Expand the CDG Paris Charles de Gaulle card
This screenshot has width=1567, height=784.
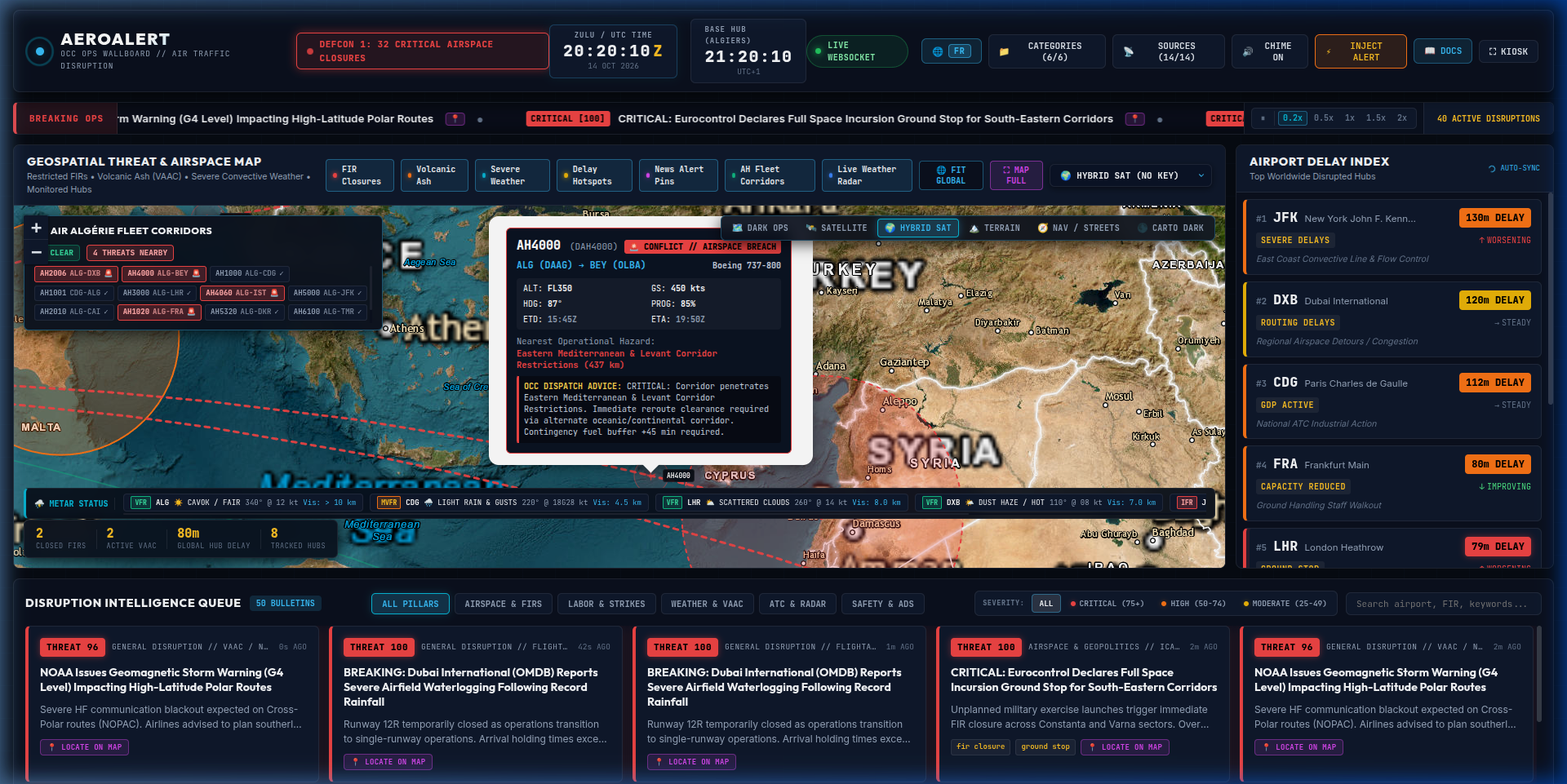[1392, 401]
